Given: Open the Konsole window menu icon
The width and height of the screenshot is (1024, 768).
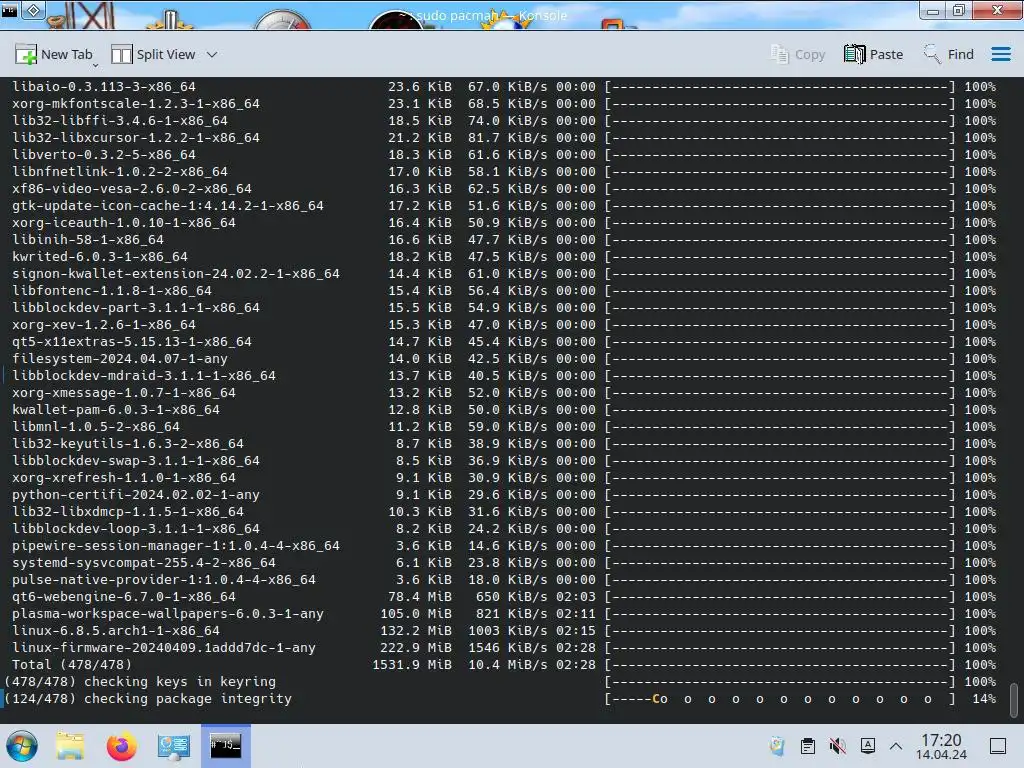Looking at the screenshot, I should tap(9, 10).
